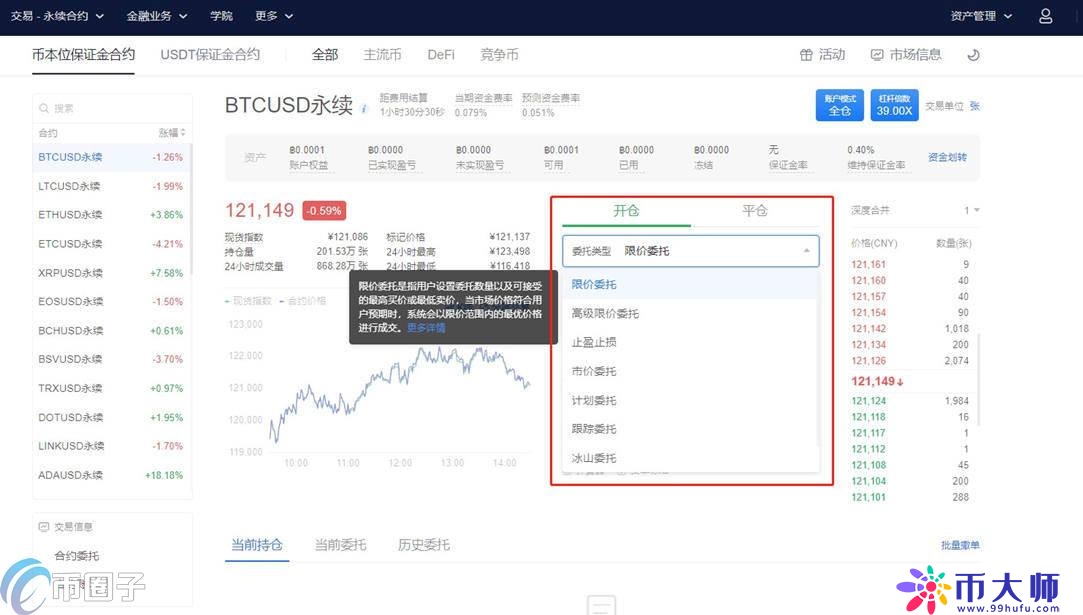This screenshot has width=1083, height=615.
Task: Select EOSUSD永续 contract row
Action: click(x=112, y=302)
